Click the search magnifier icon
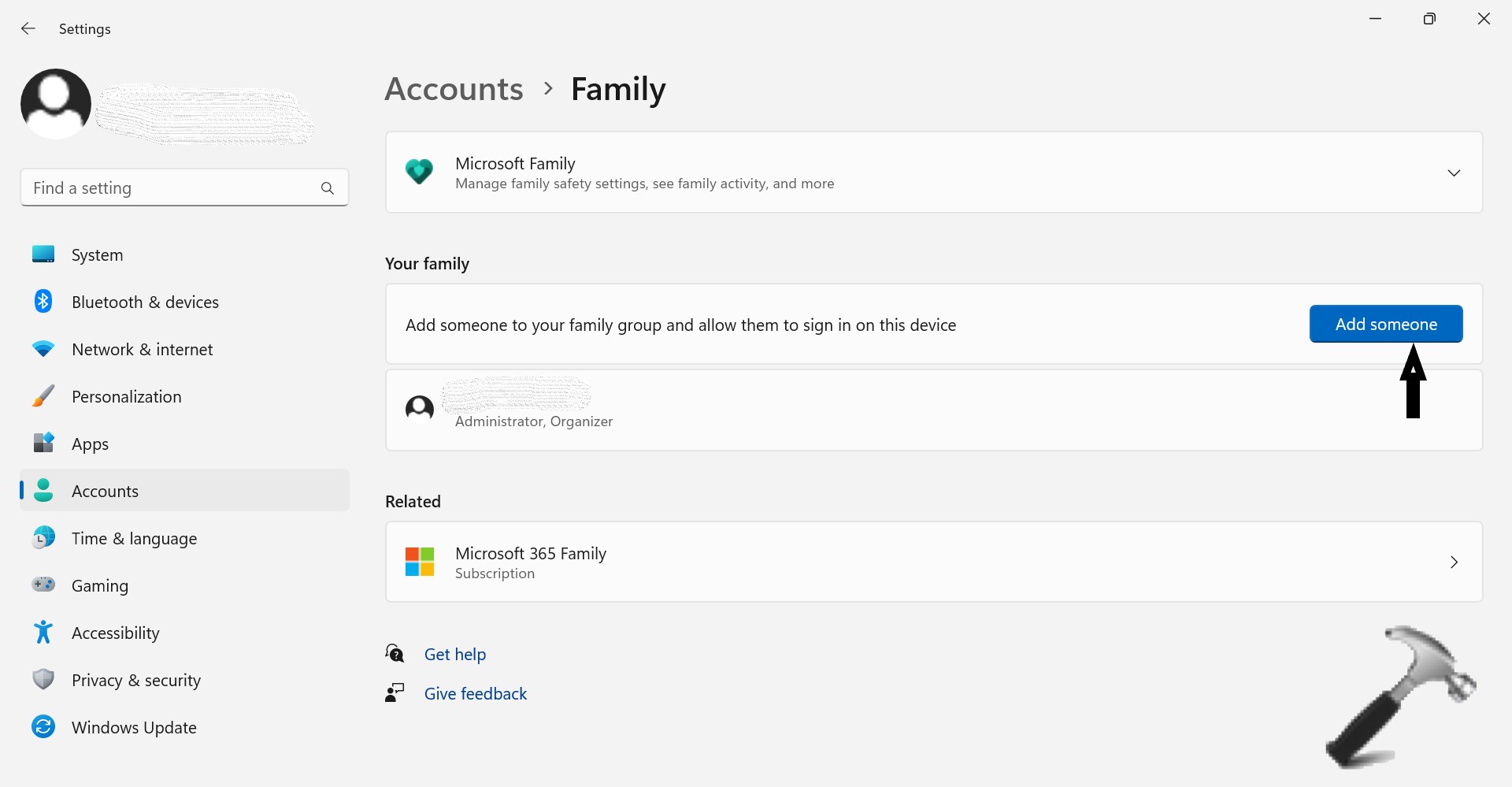 pyautogui.click(x=328, y=188)
